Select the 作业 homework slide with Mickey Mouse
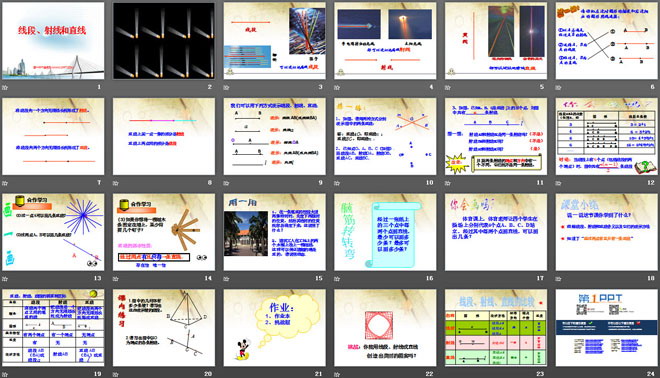 click(x=274, y=327)
